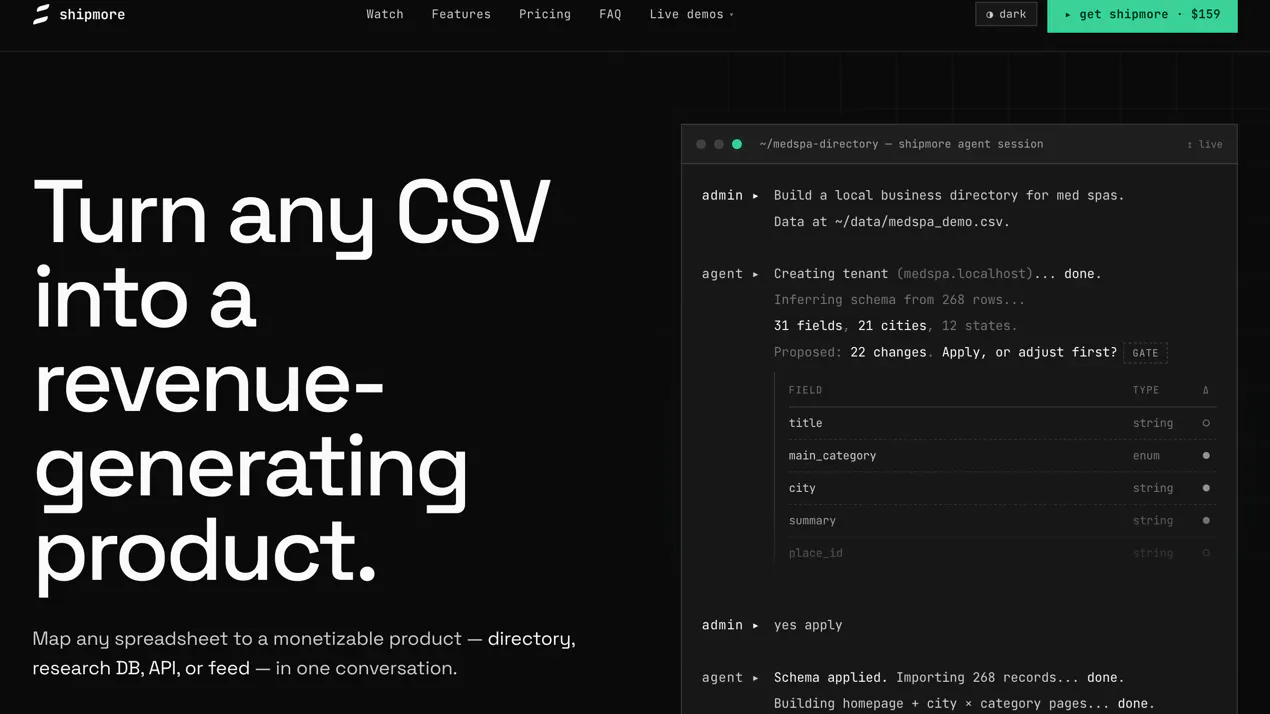Viewport: 1270px width, 714px height.
Task: Open the FAQ nav link
Action: pos(610,14)
